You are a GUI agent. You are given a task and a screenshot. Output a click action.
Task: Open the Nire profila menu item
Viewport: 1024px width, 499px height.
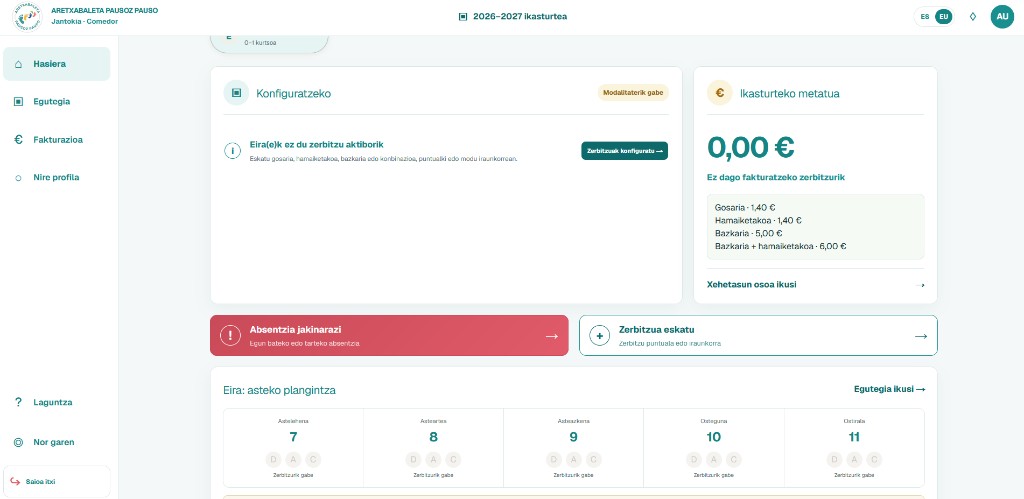point(57,177)
